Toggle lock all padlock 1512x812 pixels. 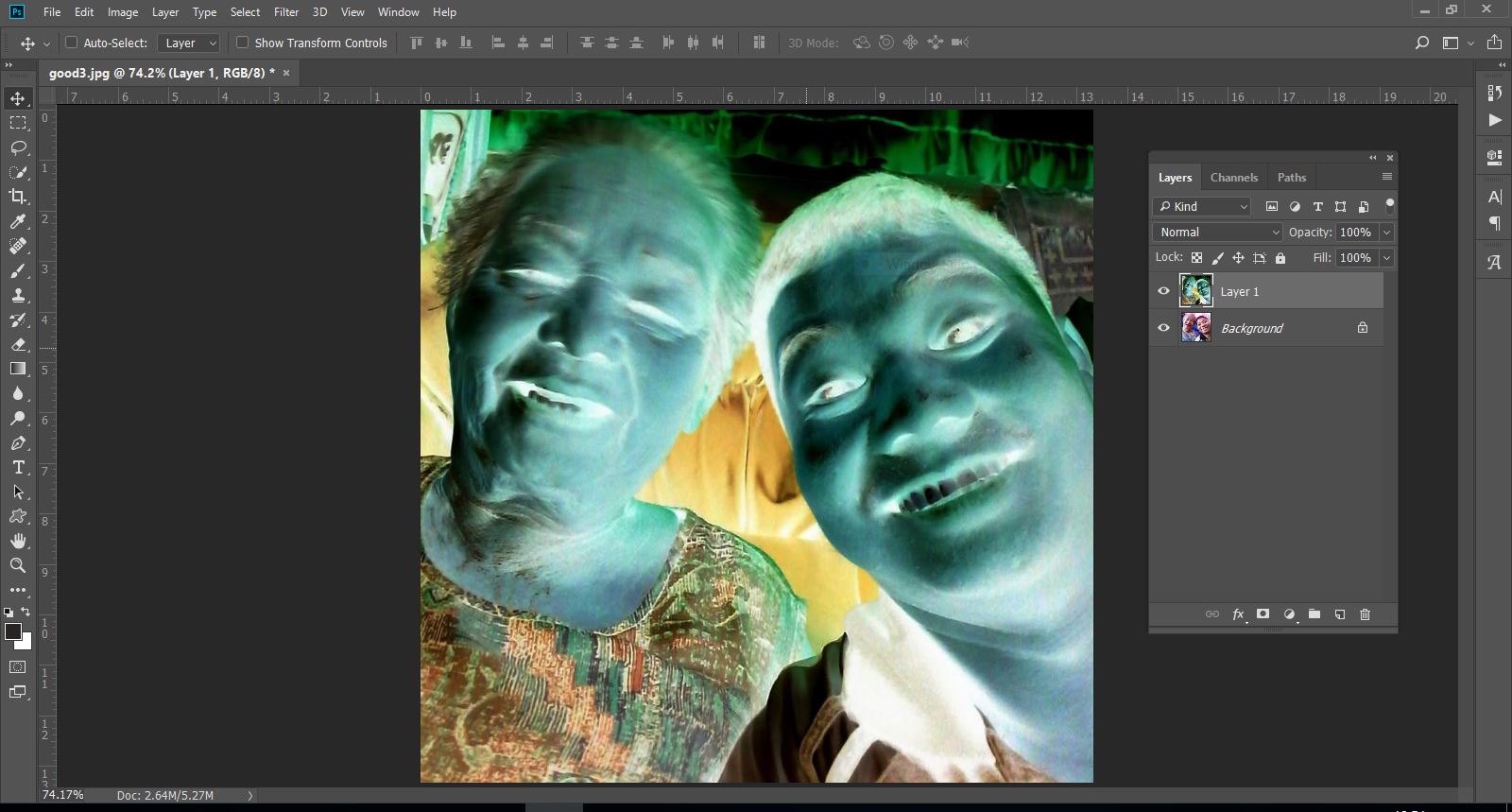pyautogui.click(x=1280, y=258)
